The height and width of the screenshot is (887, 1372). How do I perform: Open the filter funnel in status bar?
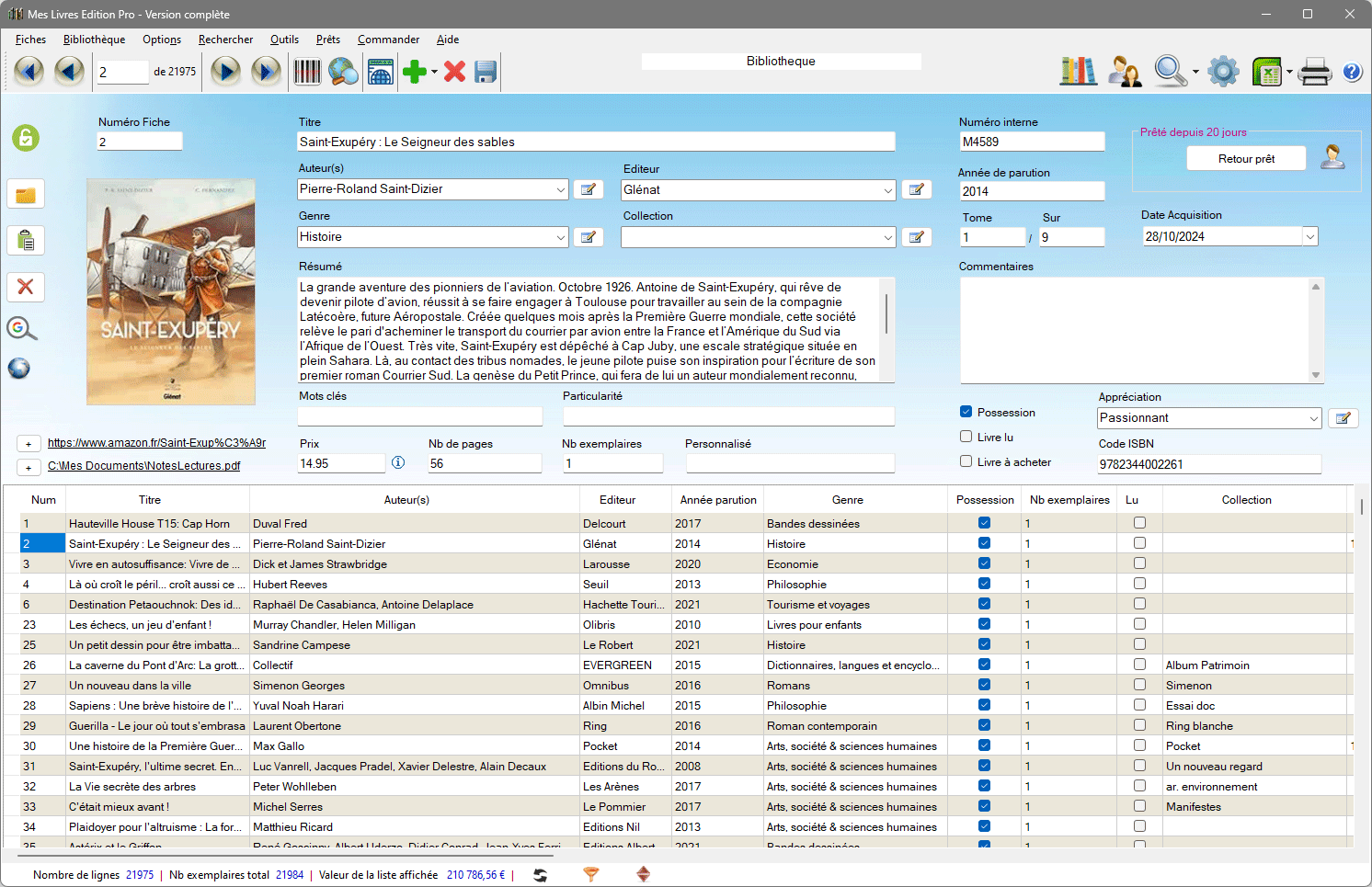point(591,875)
